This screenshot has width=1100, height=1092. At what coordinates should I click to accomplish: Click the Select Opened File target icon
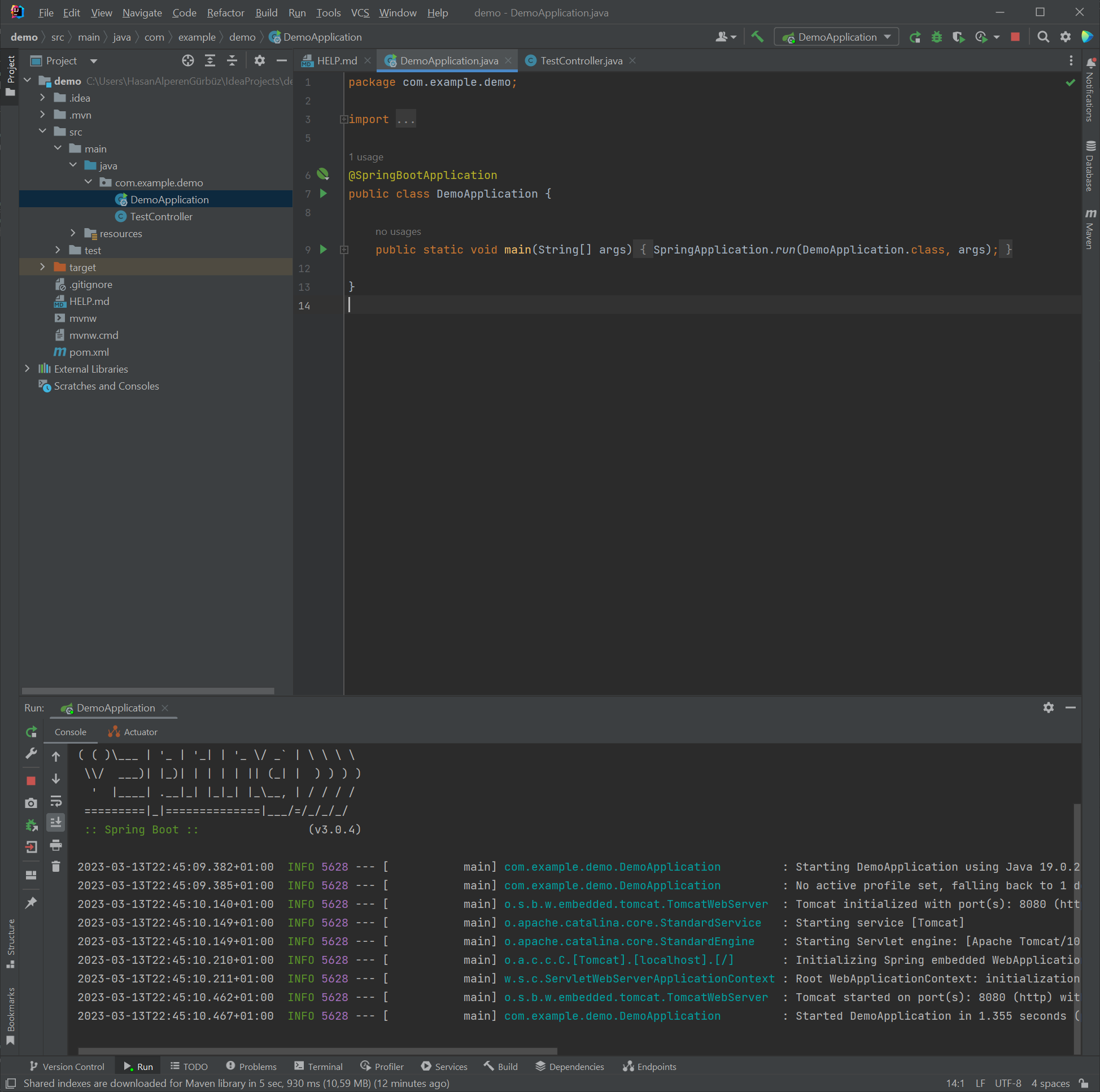pyautogui.click(x=188, y=60)
